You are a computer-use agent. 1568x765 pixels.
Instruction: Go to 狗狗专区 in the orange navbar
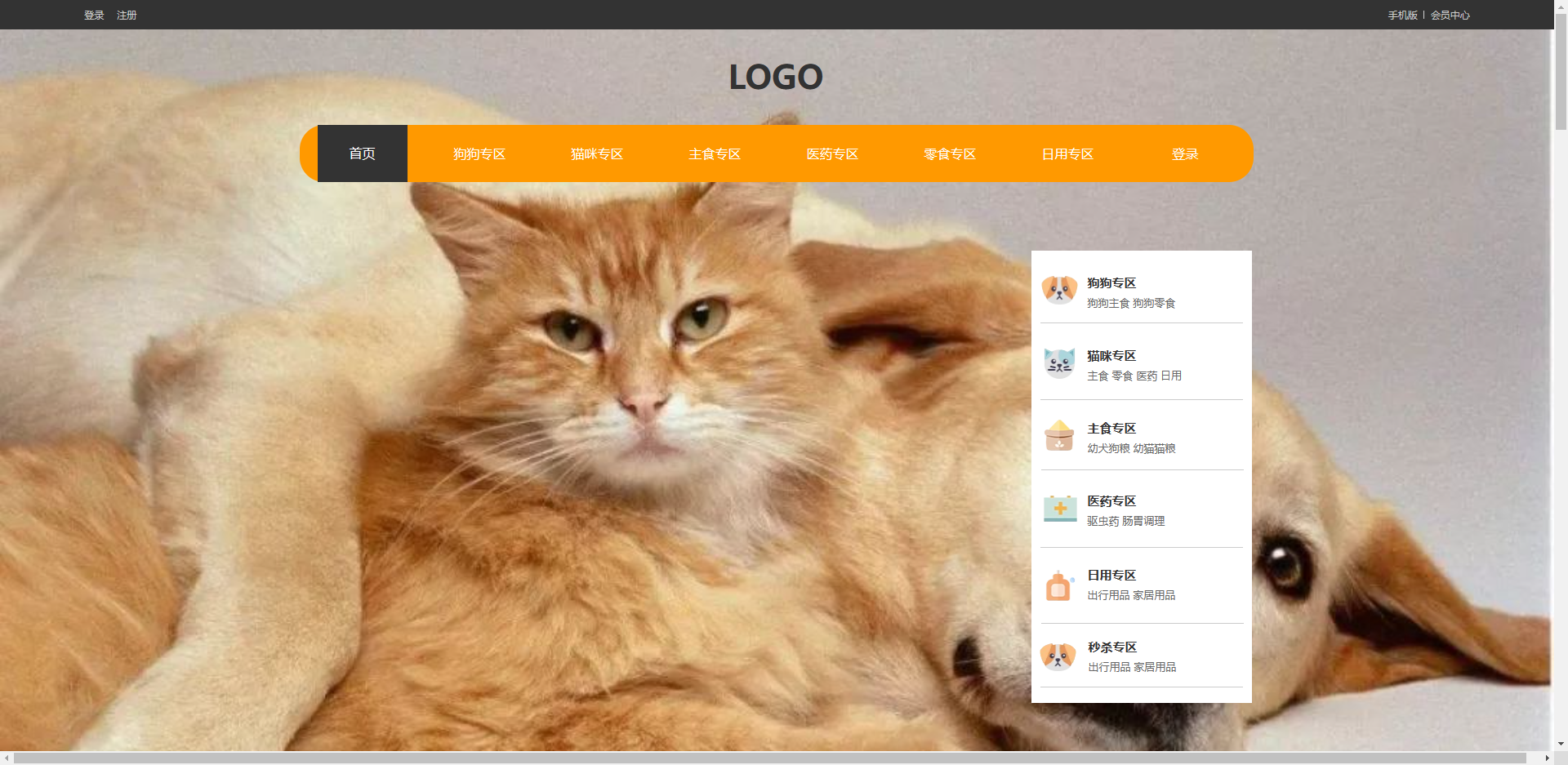(479, 154)
